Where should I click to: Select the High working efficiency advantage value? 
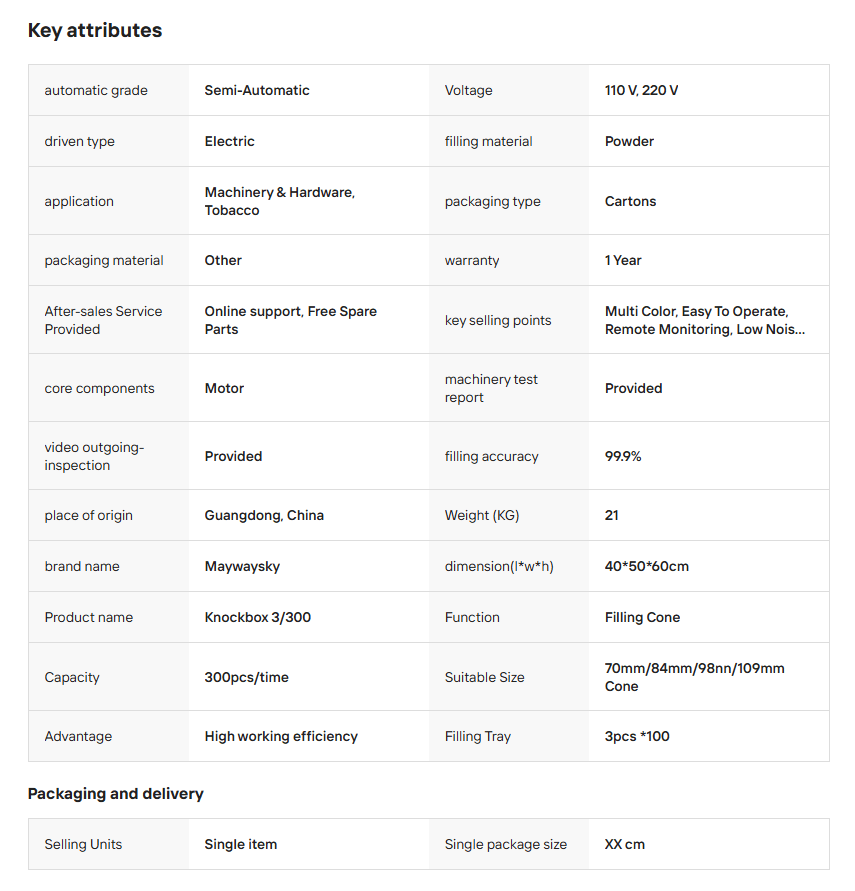[x=281, y=737]
